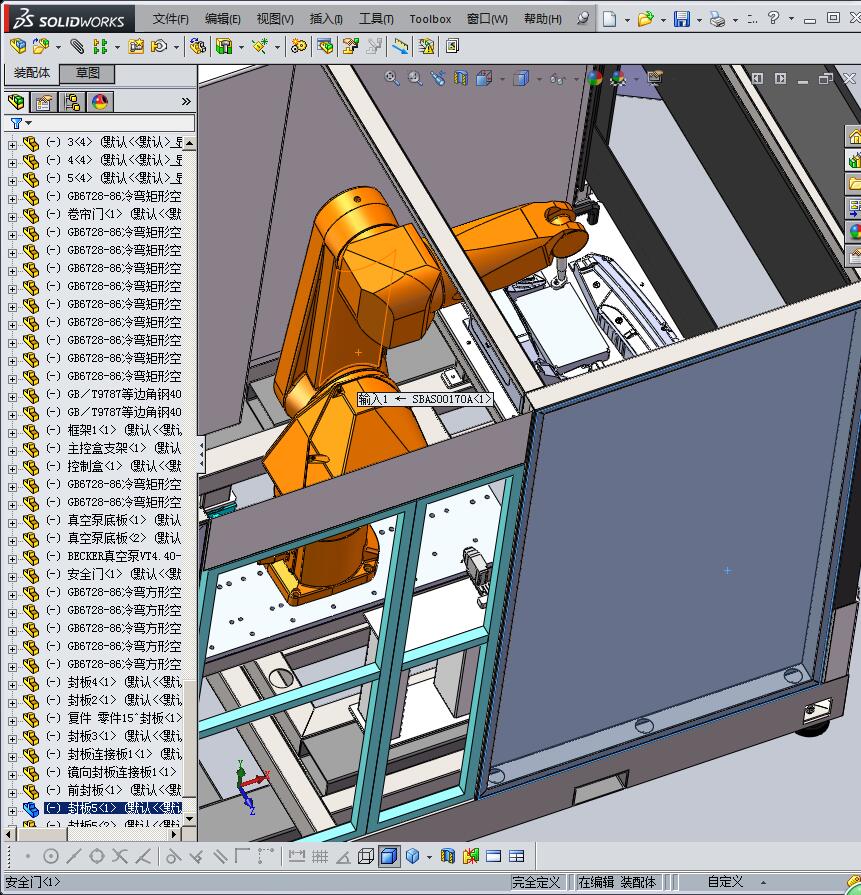Switch to the 草图 tab
This screenshot has height=895, width=861.
point(87,73)
